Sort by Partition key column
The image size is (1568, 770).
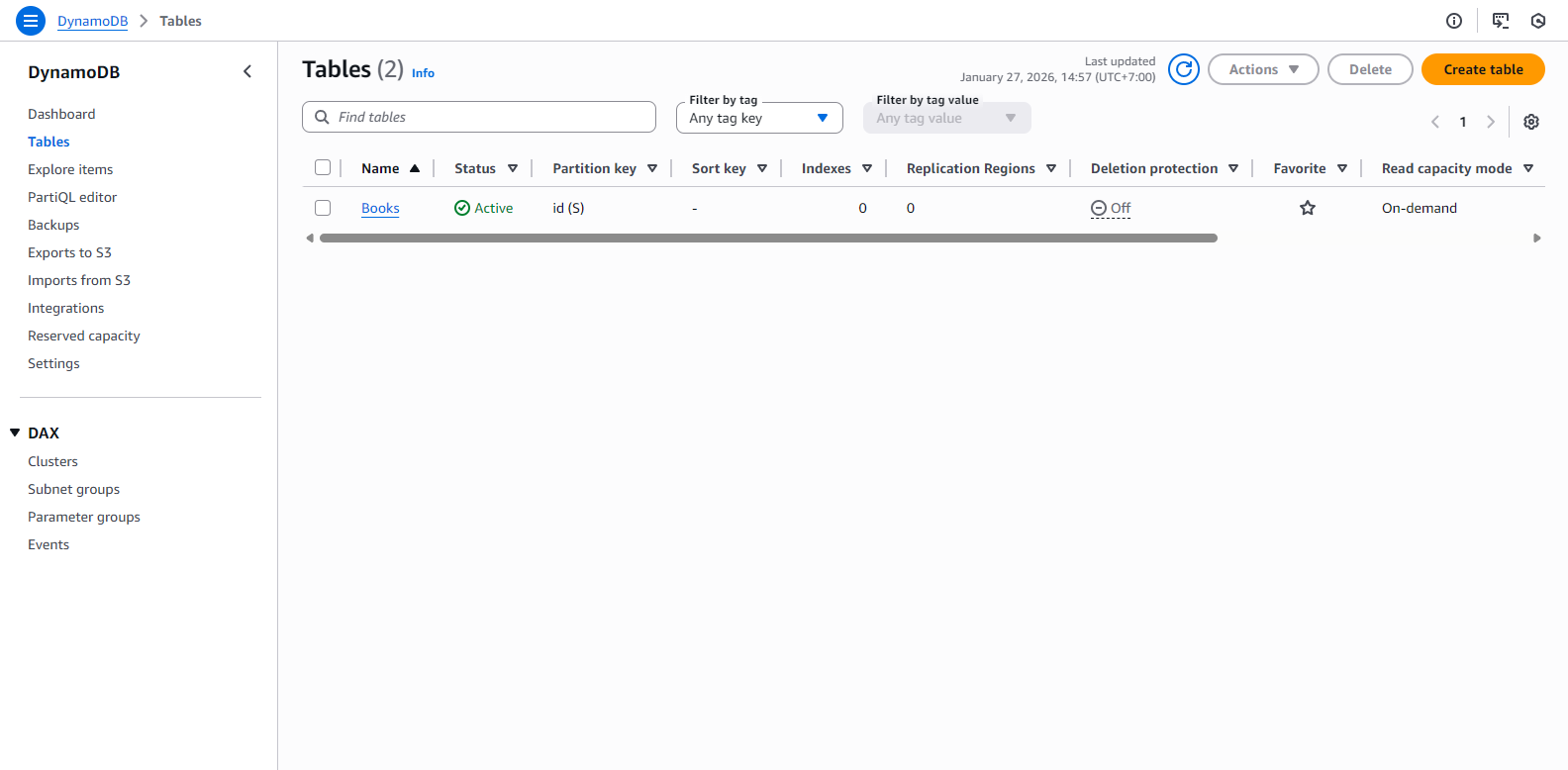(x=652, y=168)
